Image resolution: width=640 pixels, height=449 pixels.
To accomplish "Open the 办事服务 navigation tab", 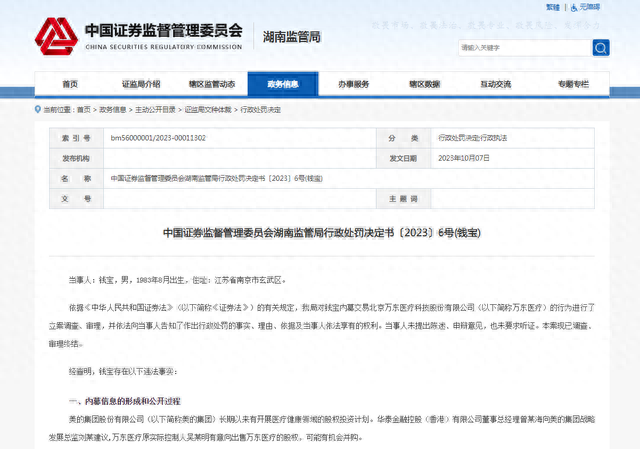I will [x=353, y=84].
